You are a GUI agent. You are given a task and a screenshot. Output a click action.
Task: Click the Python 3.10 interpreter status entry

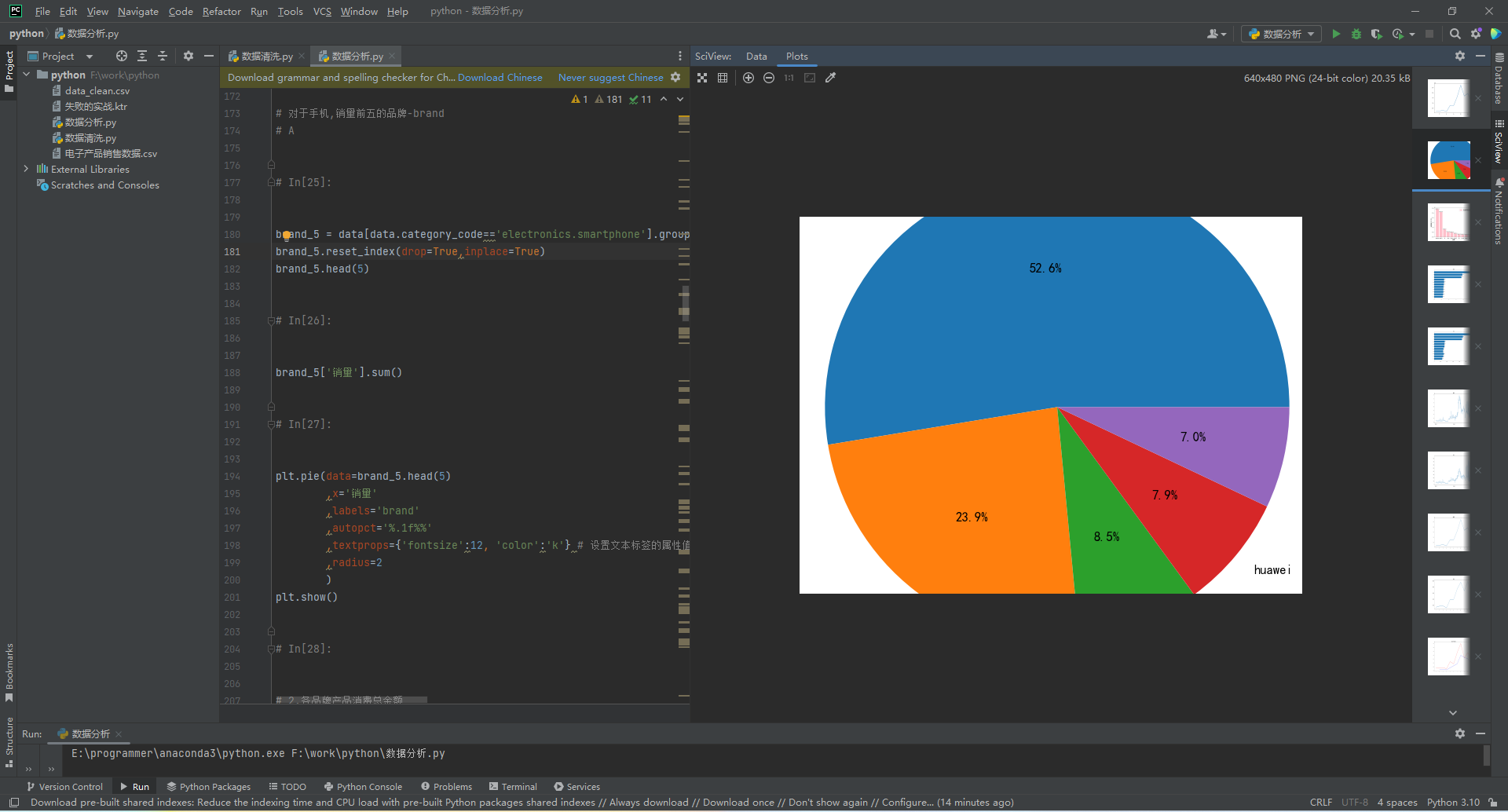click(x=1453, y=802)
